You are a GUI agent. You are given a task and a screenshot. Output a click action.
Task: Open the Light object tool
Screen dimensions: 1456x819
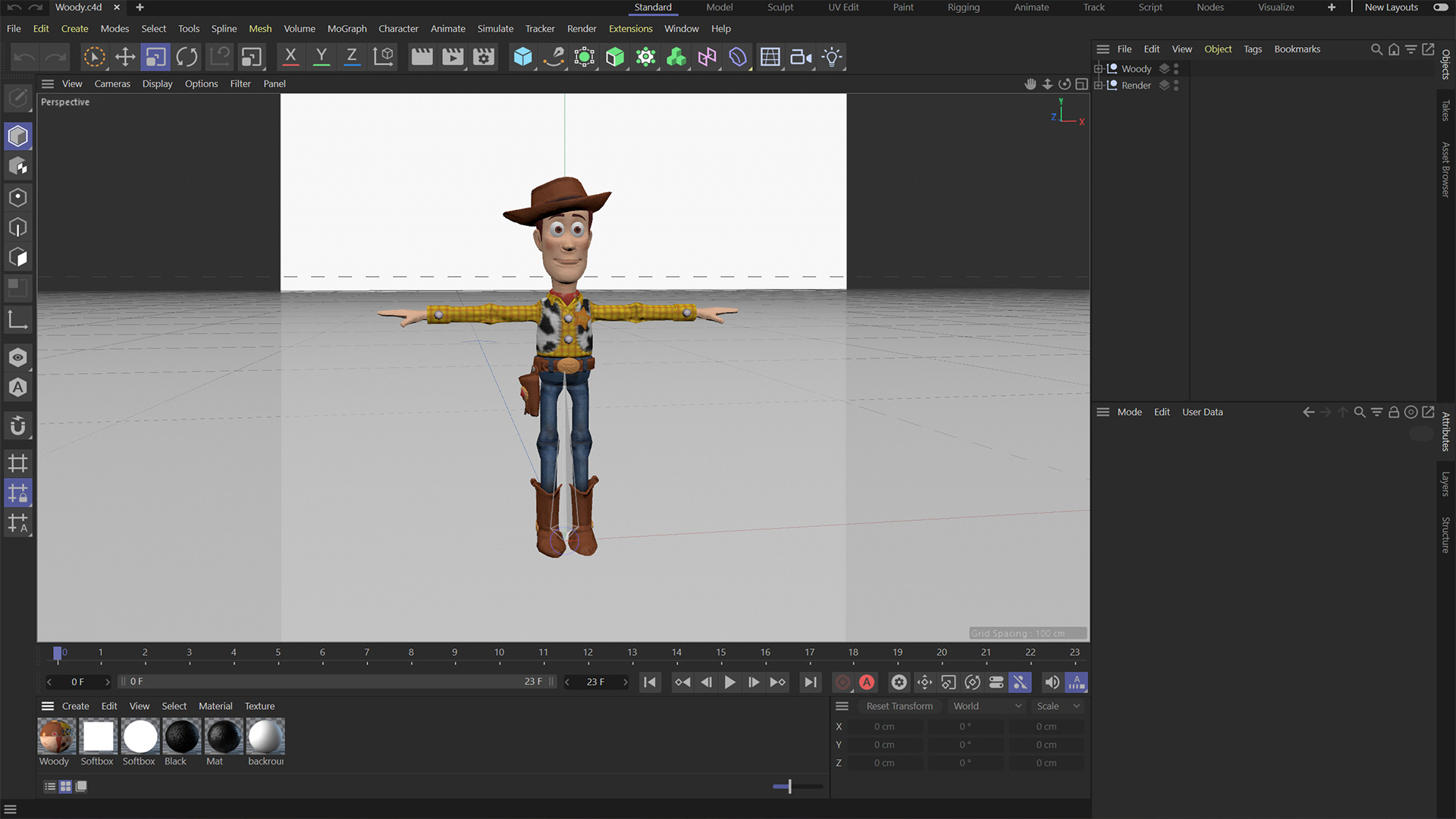[832, 57]
